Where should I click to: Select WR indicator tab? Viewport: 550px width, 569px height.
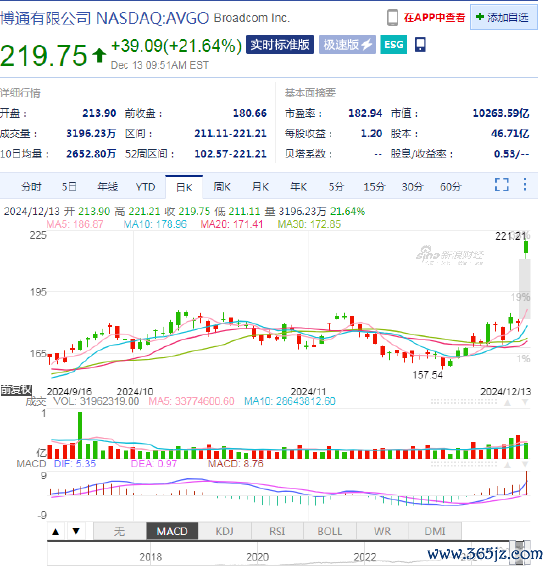(x=382, y=531)
